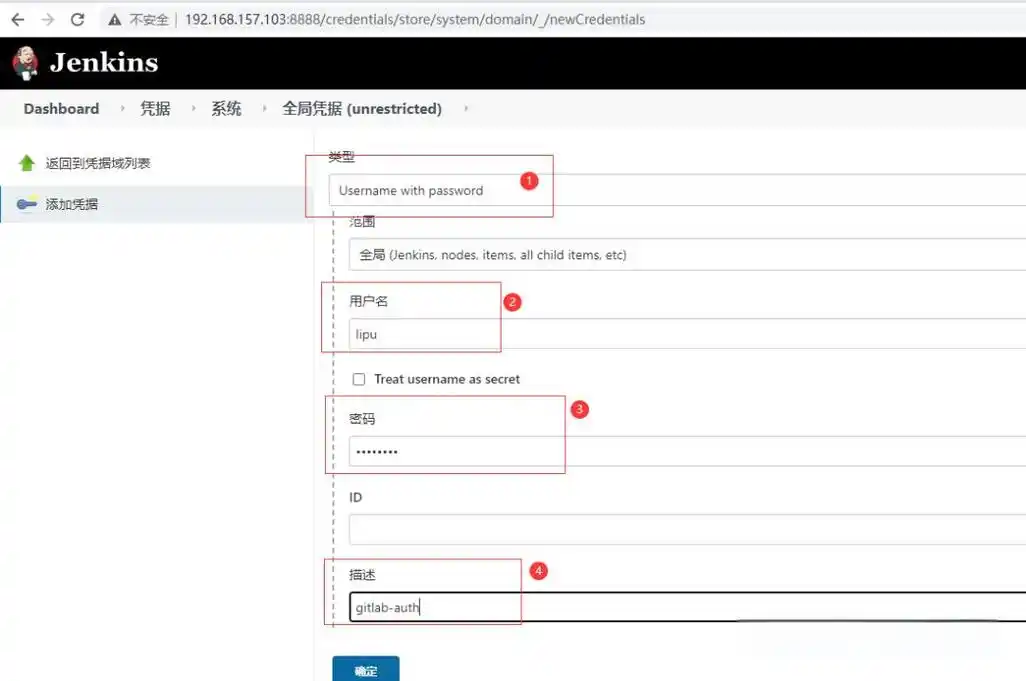Image resolution: width=1026 pixels, height=681 pixels.
Task: Select the 描述 field containing gitlab-auth
Action: point(450,607)
